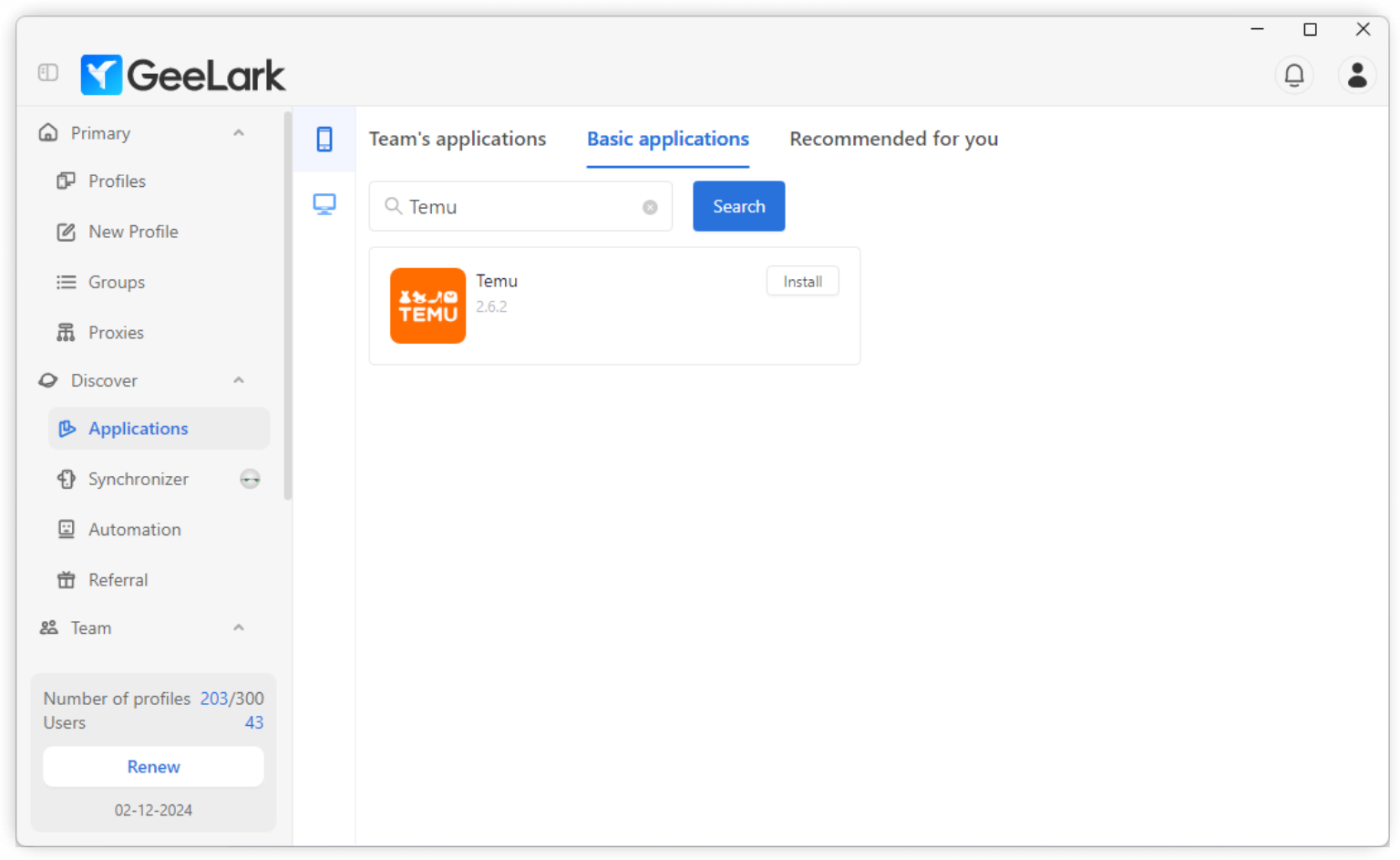Click the expiry date 02-12-2024
The width and height of the screenshot is (1400, 860).
point(153,810)
